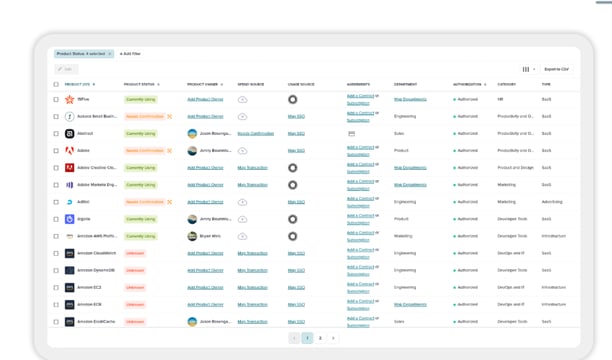
Task: Click the usage source ring icon for Algolia
Action: pyautogui.click(x=293, y=219)
